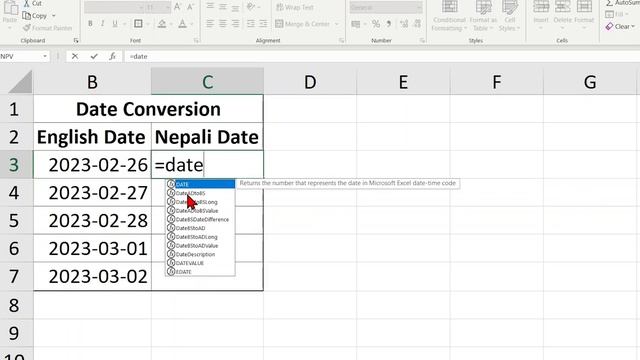The width and height of the screenshot is (640, 360).
Task: Open the Paste options arrow
Action: pos(10,28)
